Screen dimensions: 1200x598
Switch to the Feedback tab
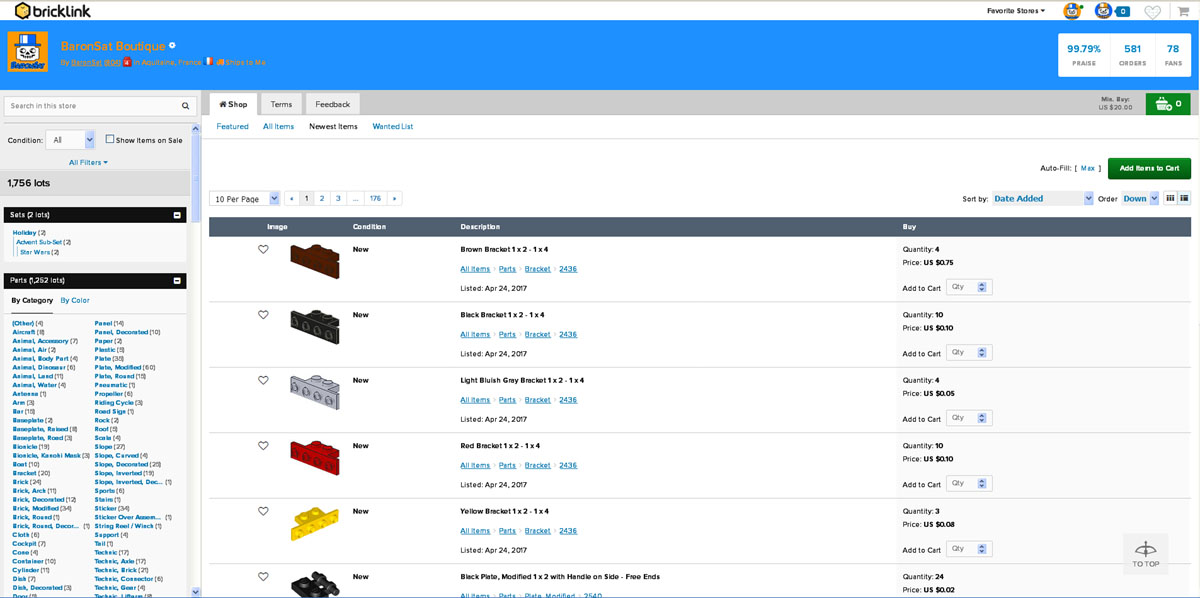pos(333,104)
